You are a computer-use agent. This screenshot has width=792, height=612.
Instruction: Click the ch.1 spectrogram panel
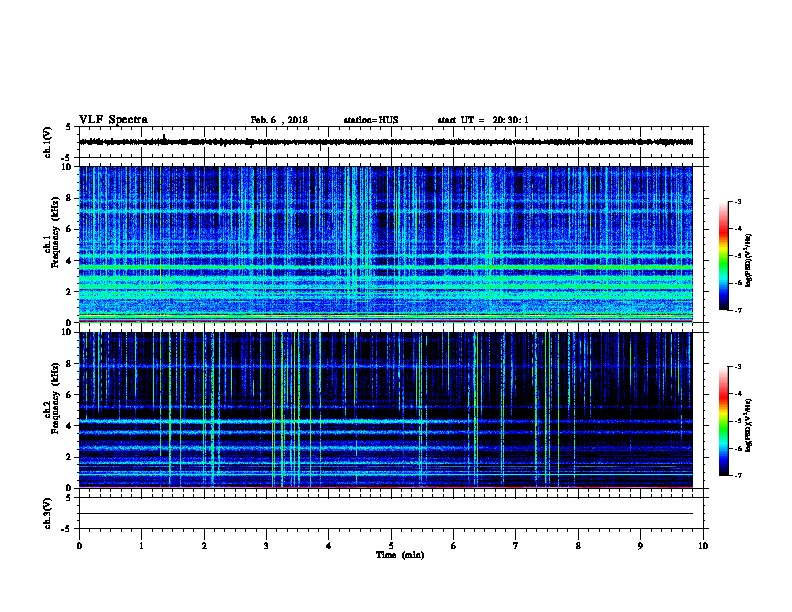coord(386,244)
